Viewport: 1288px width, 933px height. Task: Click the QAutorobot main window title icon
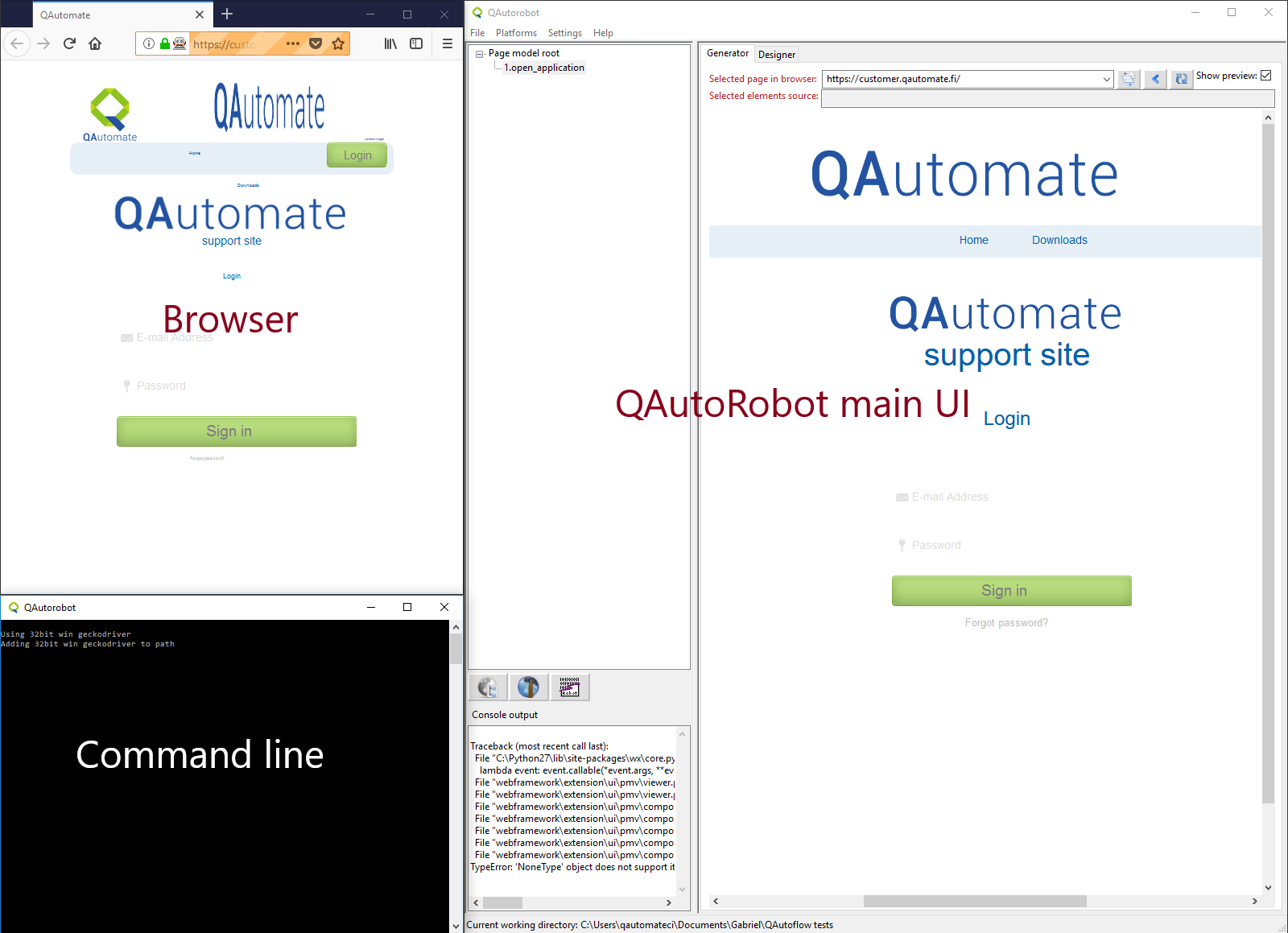pos(477,12)
